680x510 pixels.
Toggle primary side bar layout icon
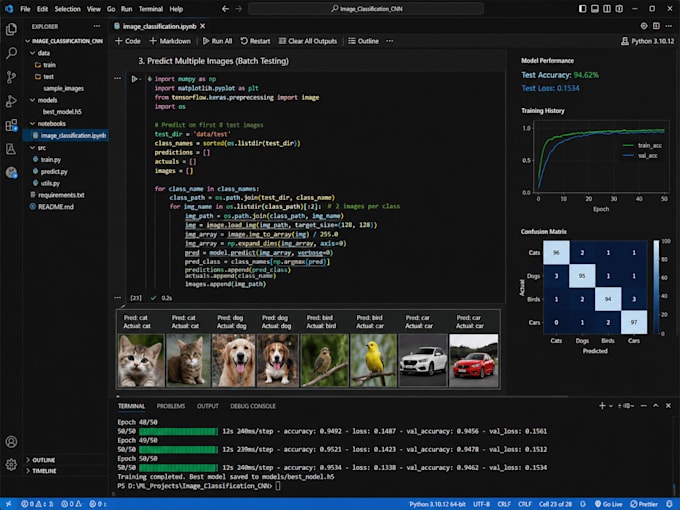click(582, 9)
